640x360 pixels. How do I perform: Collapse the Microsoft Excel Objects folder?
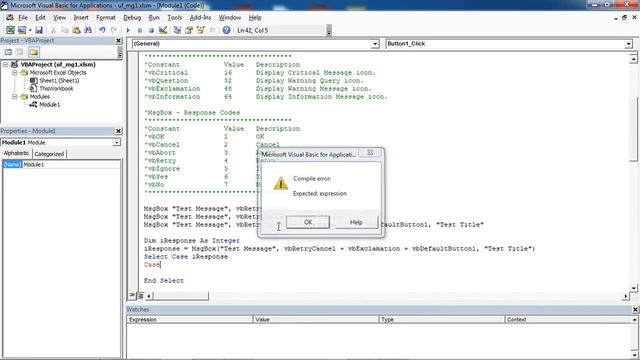(x=15, y=73)
